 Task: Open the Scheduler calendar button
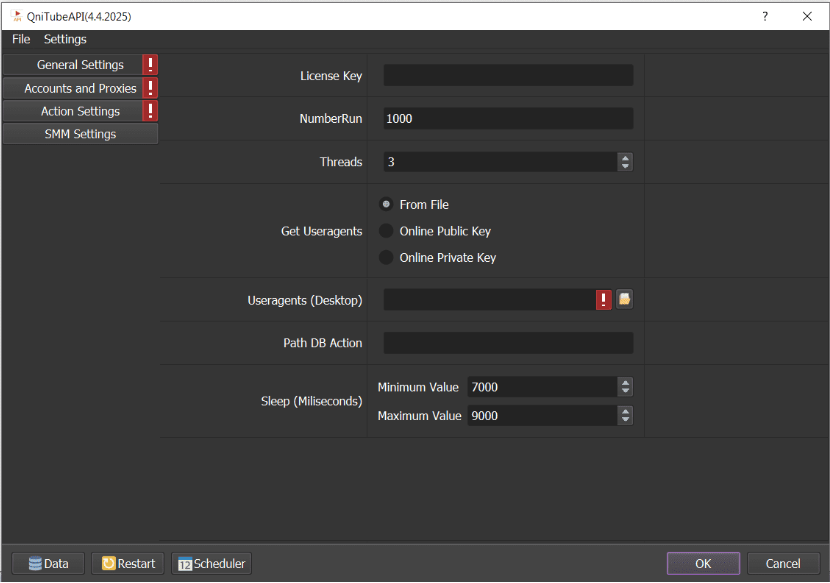pyautogui.click(x=211, y=564)
